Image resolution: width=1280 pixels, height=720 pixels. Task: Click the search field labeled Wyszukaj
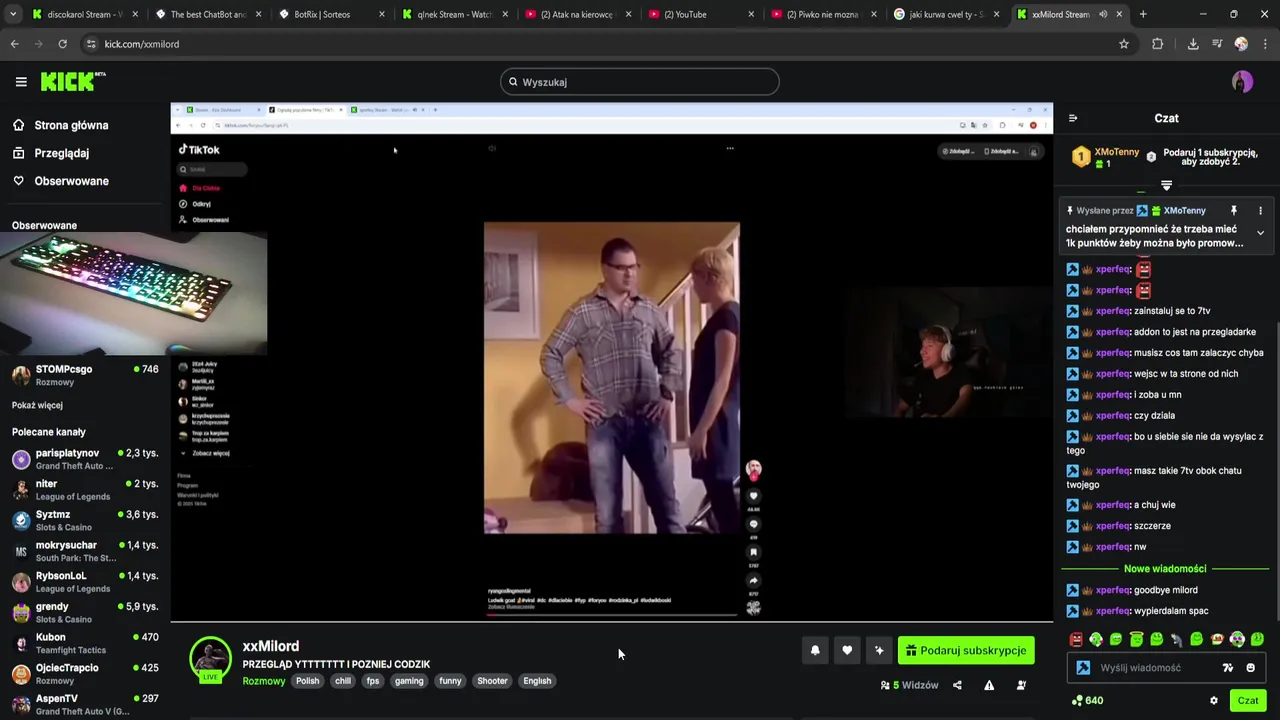pyautogui.click(x=640, y=82)
